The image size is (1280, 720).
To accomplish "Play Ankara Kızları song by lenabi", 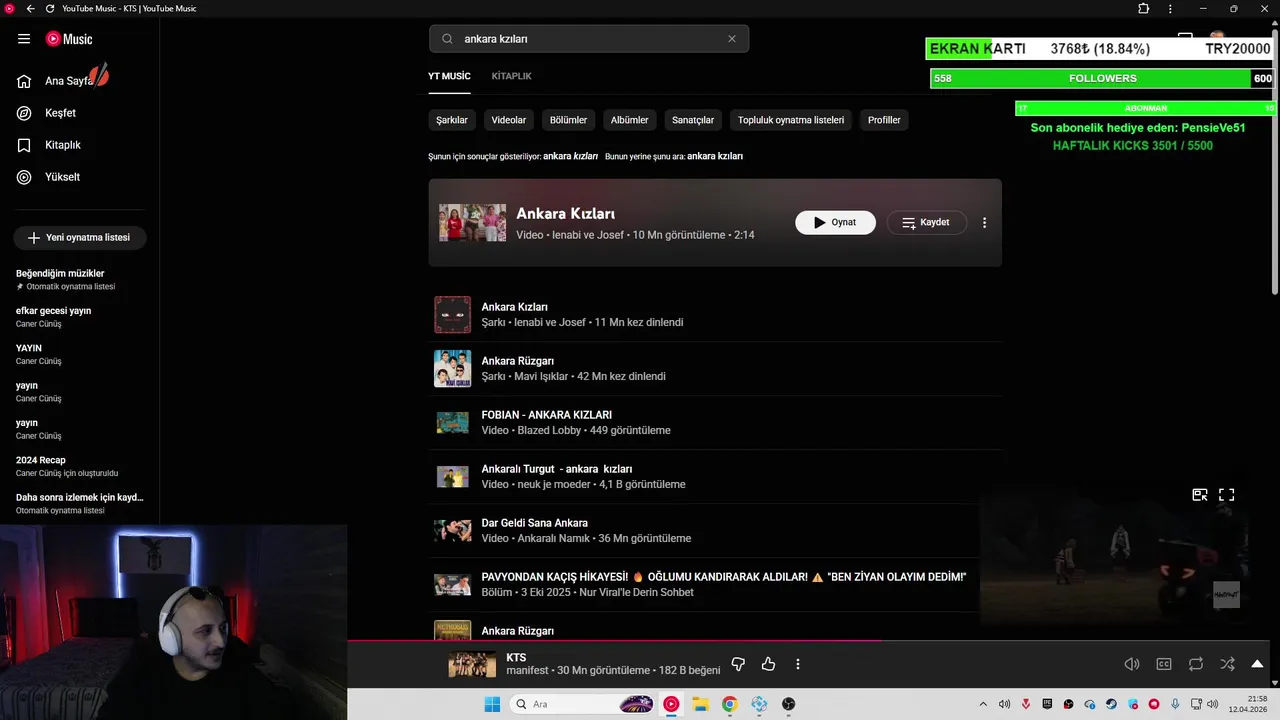I will pos(715,315).
